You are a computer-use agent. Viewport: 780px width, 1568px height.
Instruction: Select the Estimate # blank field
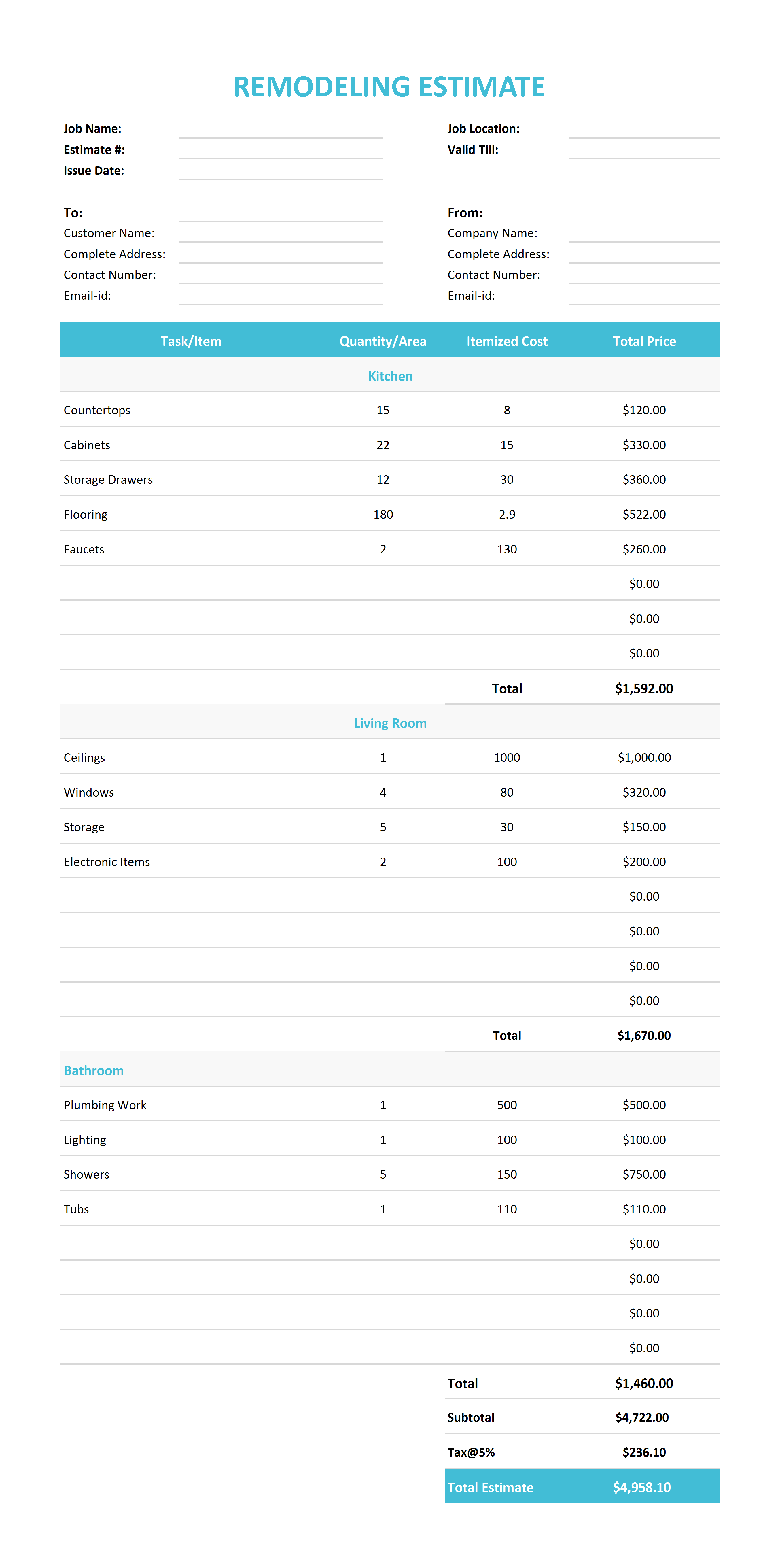pyautogui.click(x=281, y=149)
